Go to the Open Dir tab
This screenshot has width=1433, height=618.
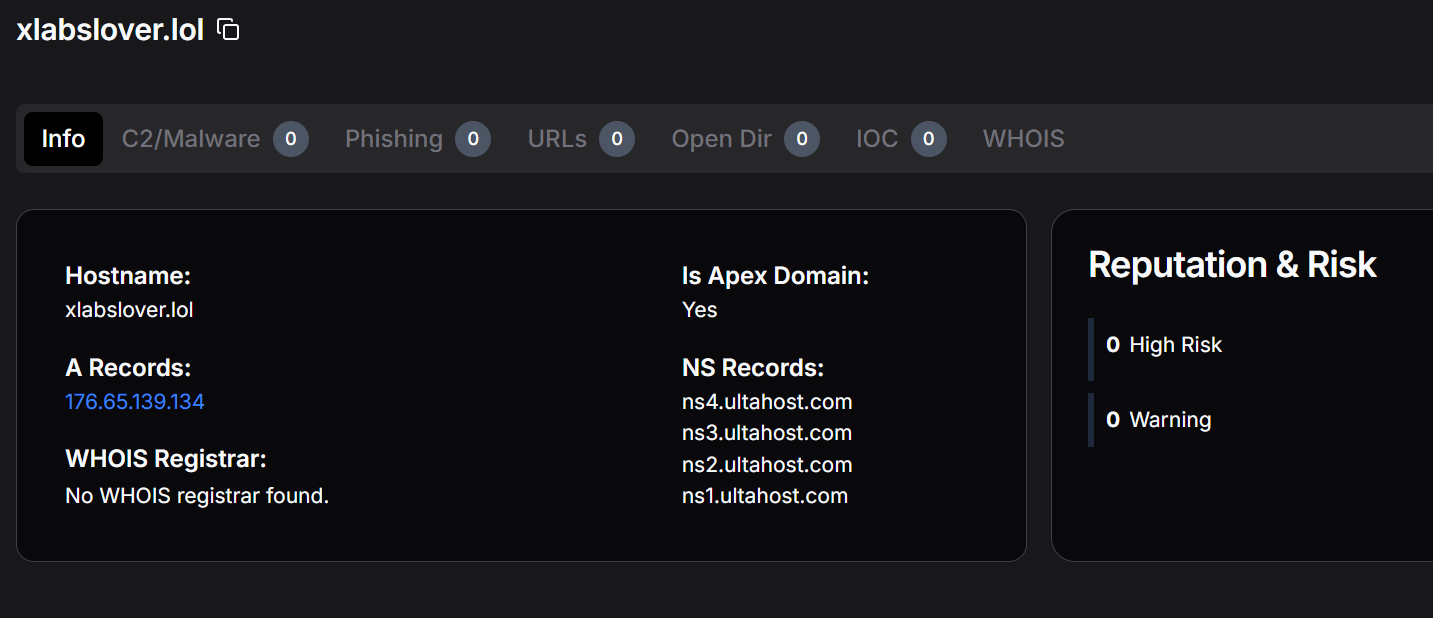click(721, 139)
